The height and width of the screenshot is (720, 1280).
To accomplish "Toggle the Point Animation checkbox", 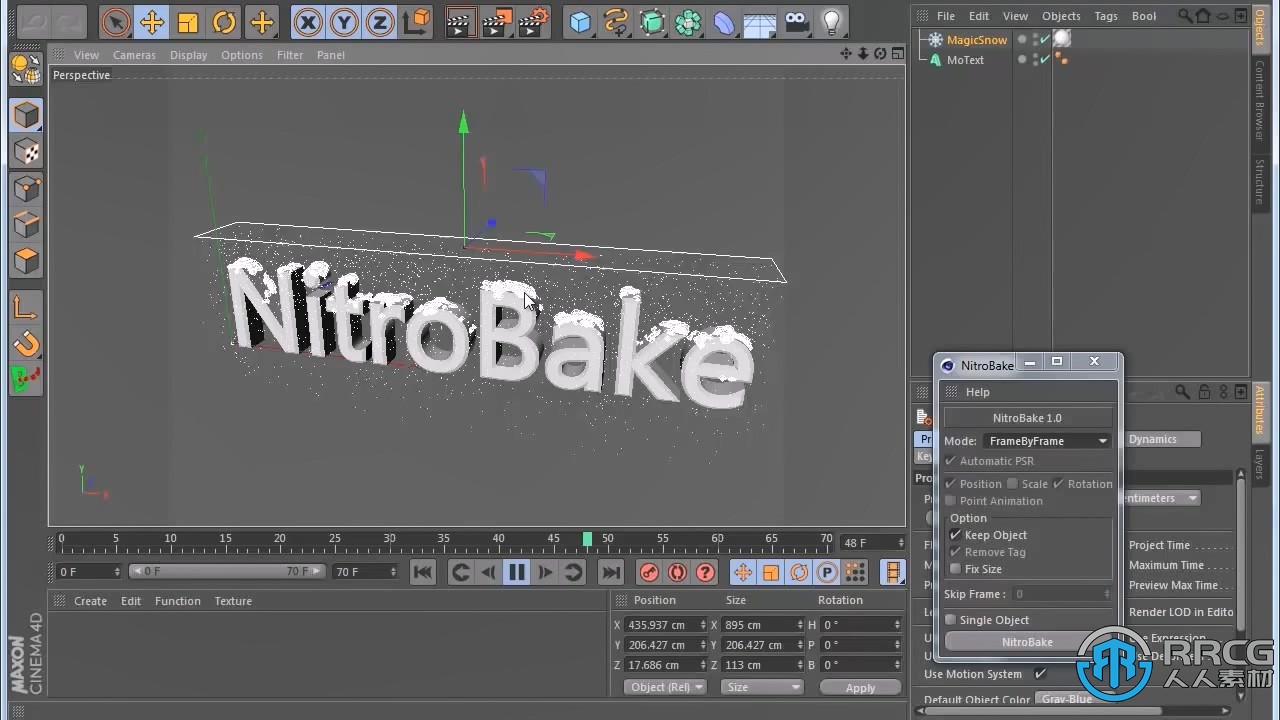I will 950,501.
